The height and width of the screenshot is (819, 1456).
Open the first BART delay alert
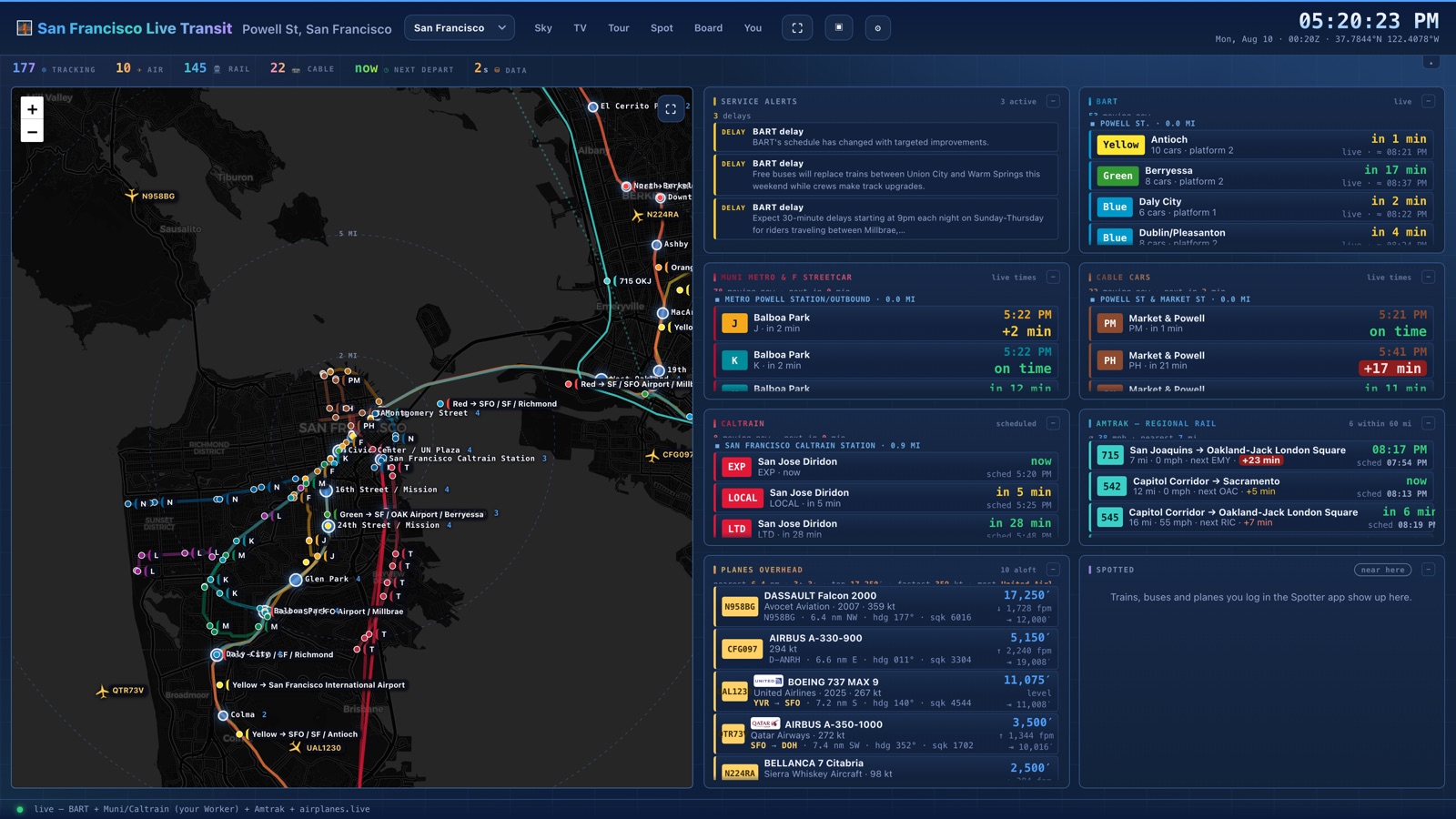pos(886,137)
